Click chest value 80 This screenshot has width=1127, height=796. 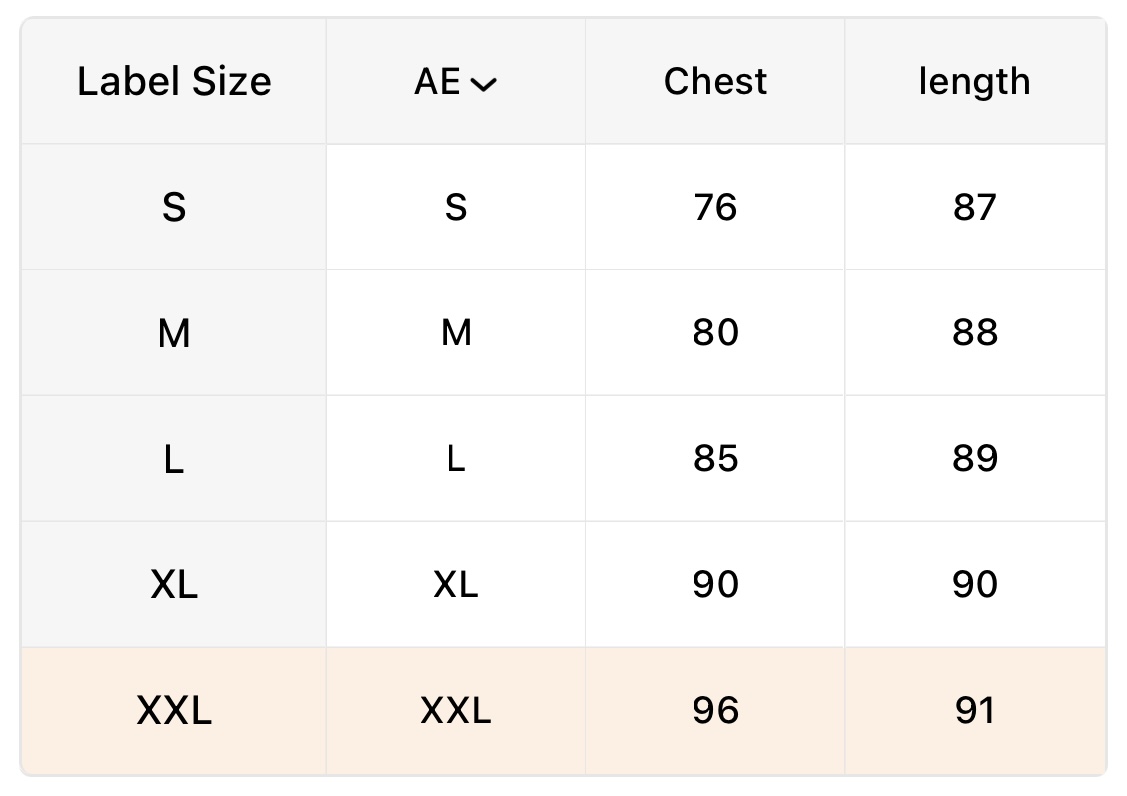(x=715, y=333)
